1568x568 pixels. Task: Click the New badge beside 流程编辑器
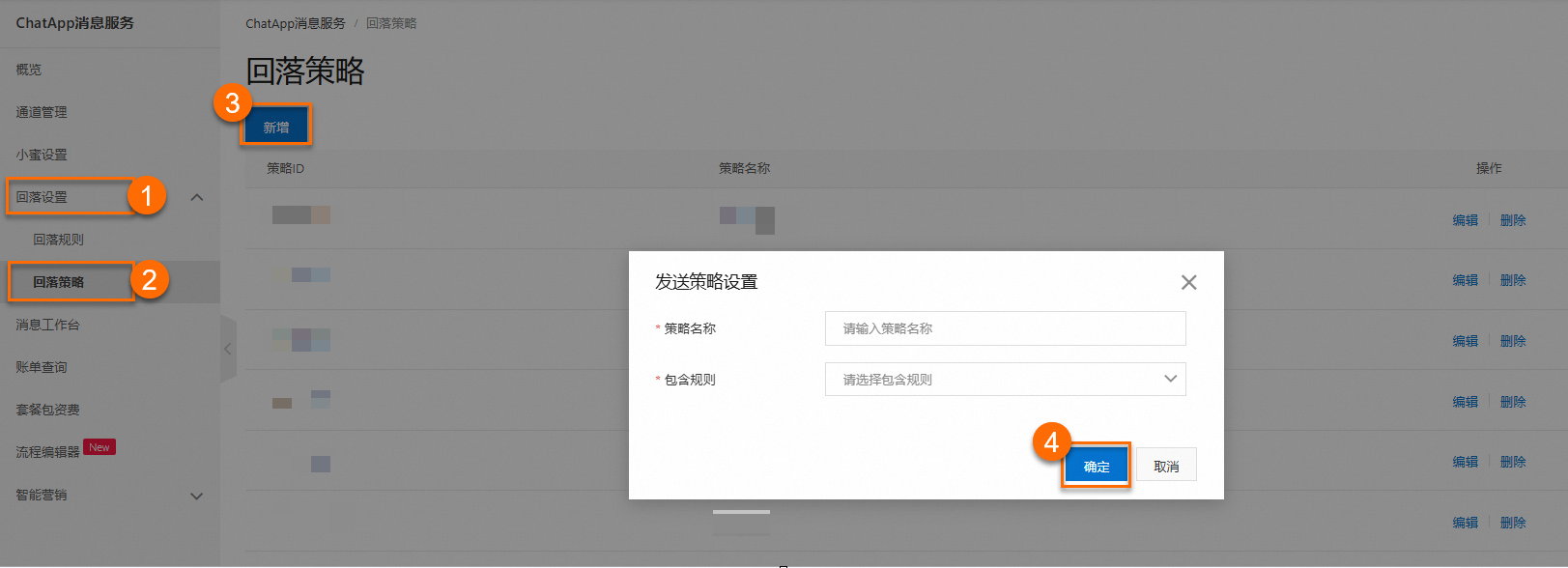pyautogui.click(x=100, y=447)
